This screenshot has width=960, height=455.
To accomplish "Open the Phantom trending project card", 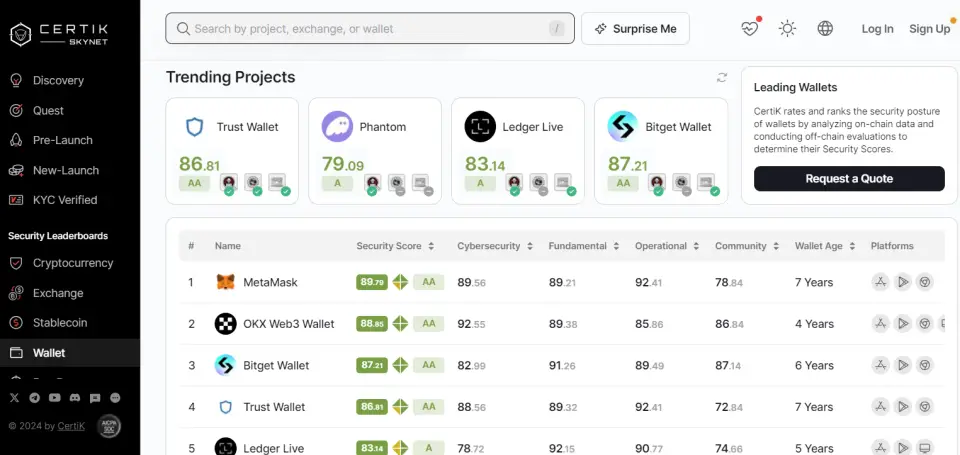I will click(x=375, y=151).
